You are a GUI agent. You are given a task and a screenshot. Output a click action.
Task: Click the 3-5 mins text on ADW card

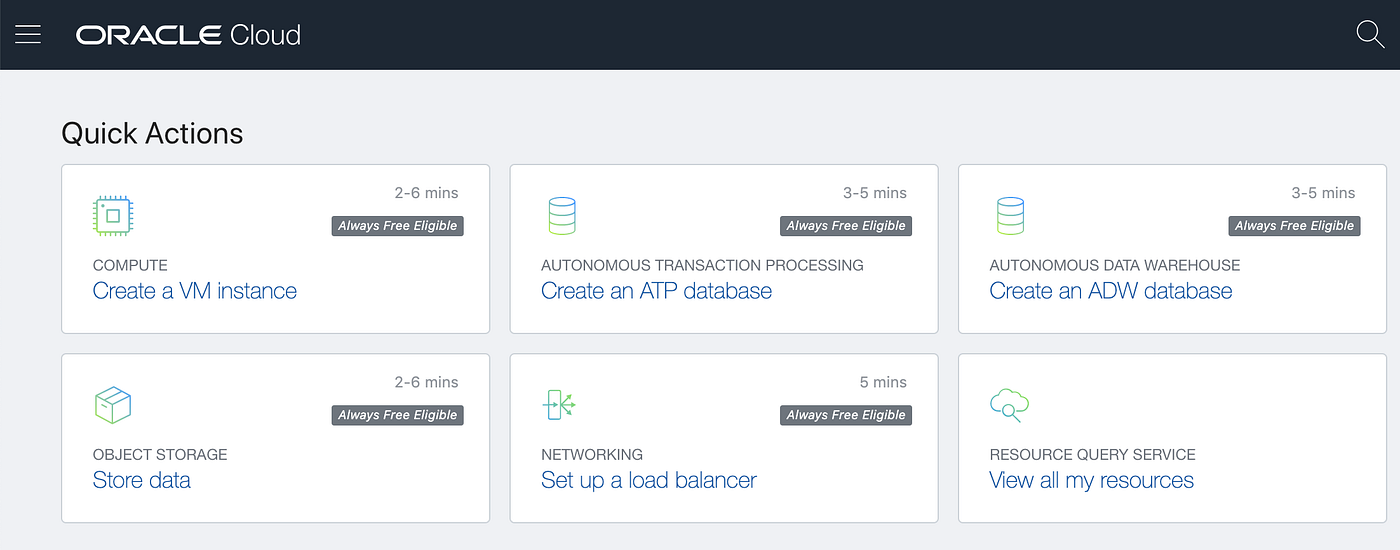[x=1323, y=193]
